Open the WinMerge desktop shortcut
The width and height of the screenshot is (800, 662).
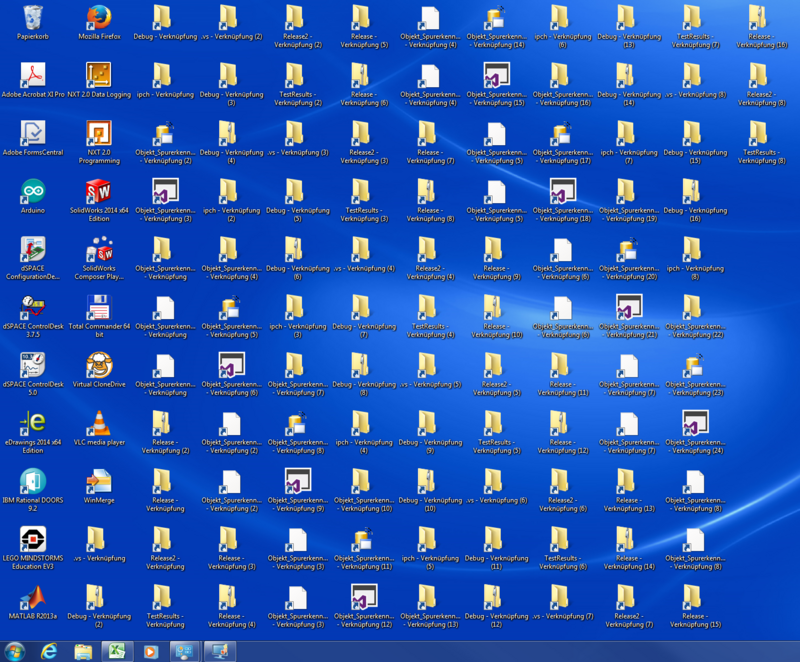point(98,482)
